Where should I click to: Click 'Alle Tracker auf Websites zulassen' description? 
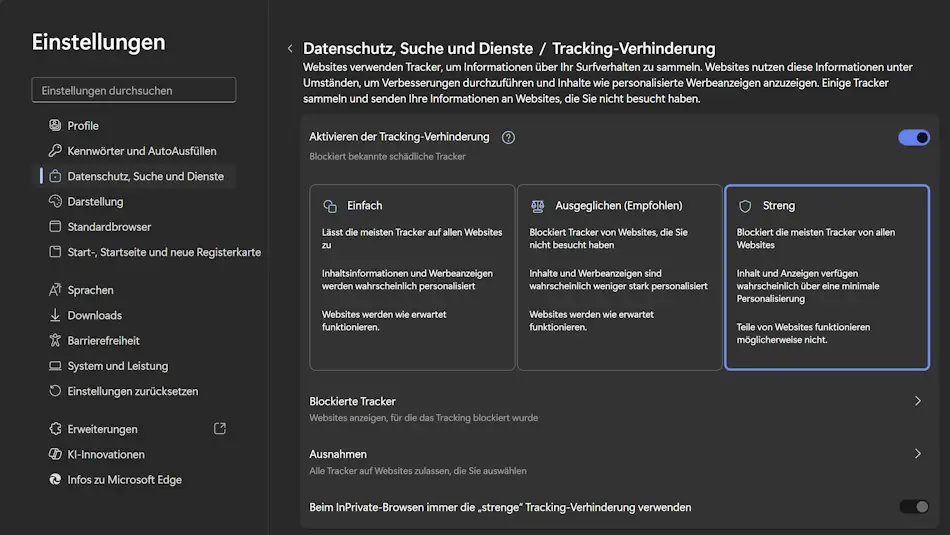(x=417, y=470)
